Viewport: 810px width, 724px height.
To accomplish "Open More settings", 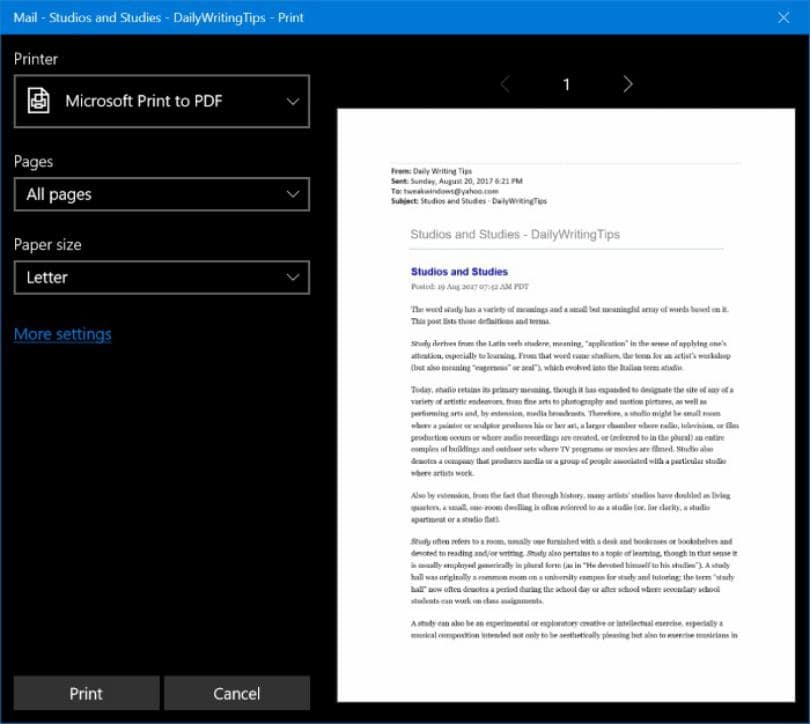I will pyautogui.click(x=62, y=334).
